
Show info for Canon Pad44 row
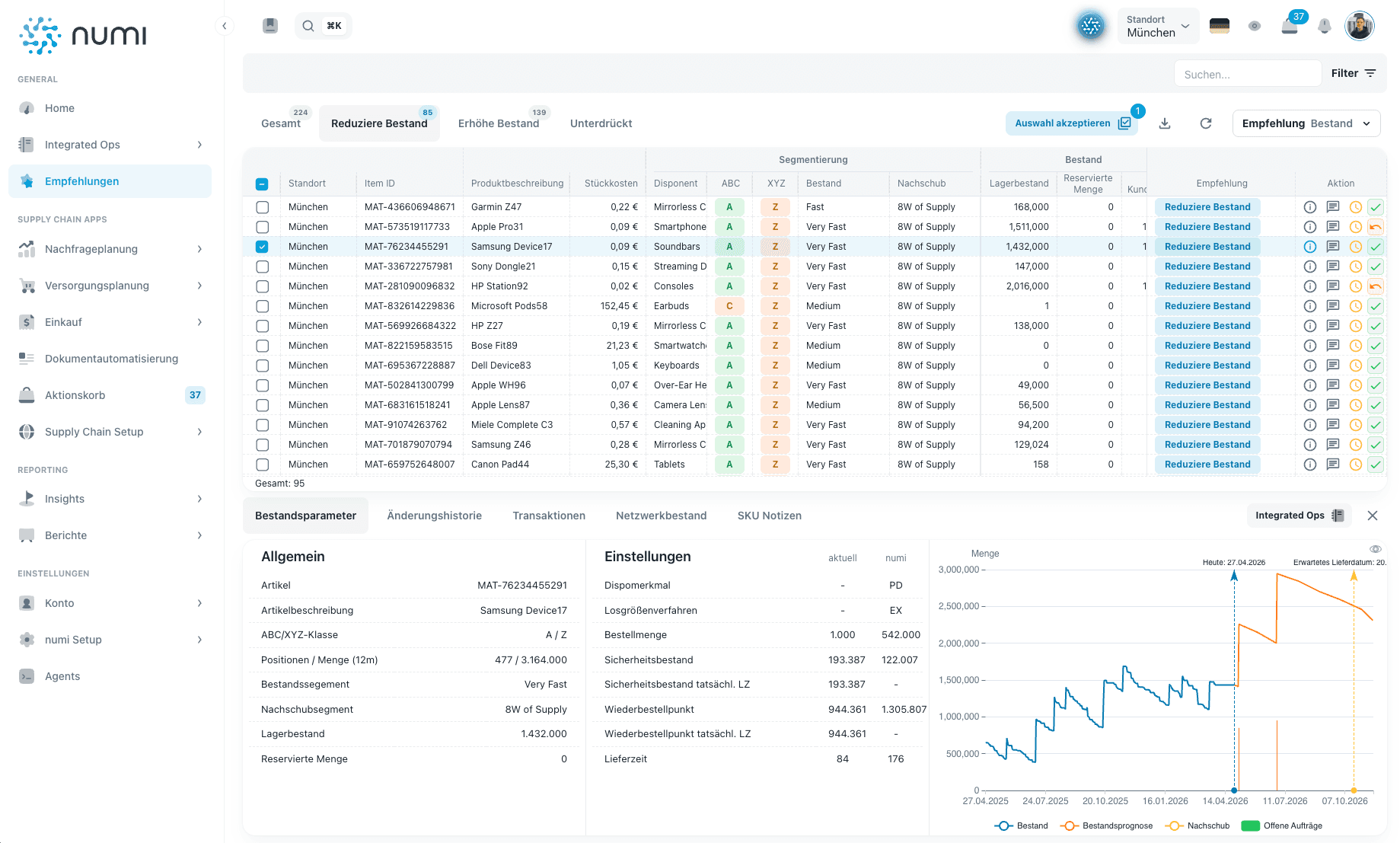(x=1310, y=465)
